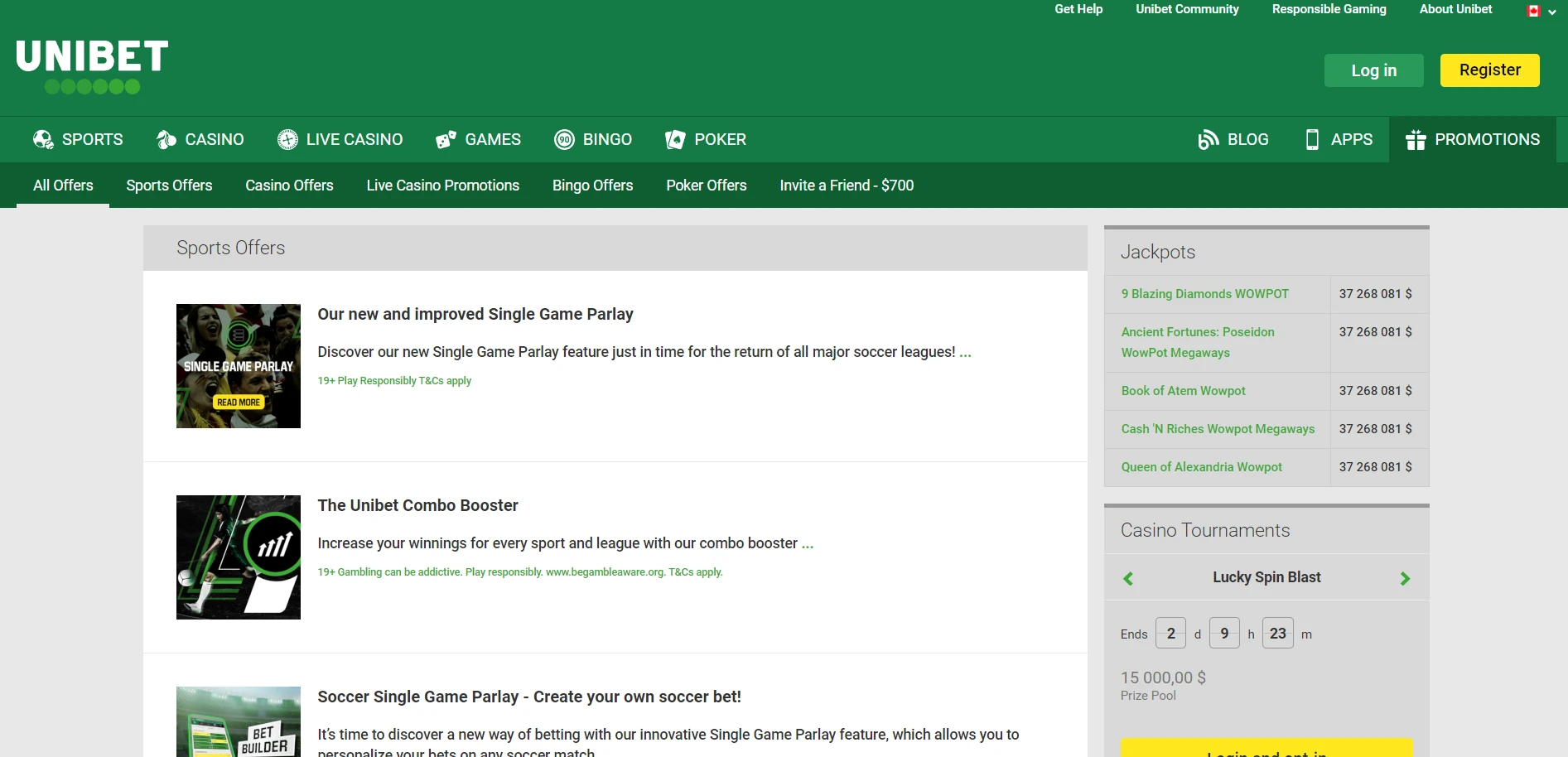This screenshot has width=1568, height=757.
Task: Open 'Our new and improved Single Game Parlay' title
Action: point(475,314)
